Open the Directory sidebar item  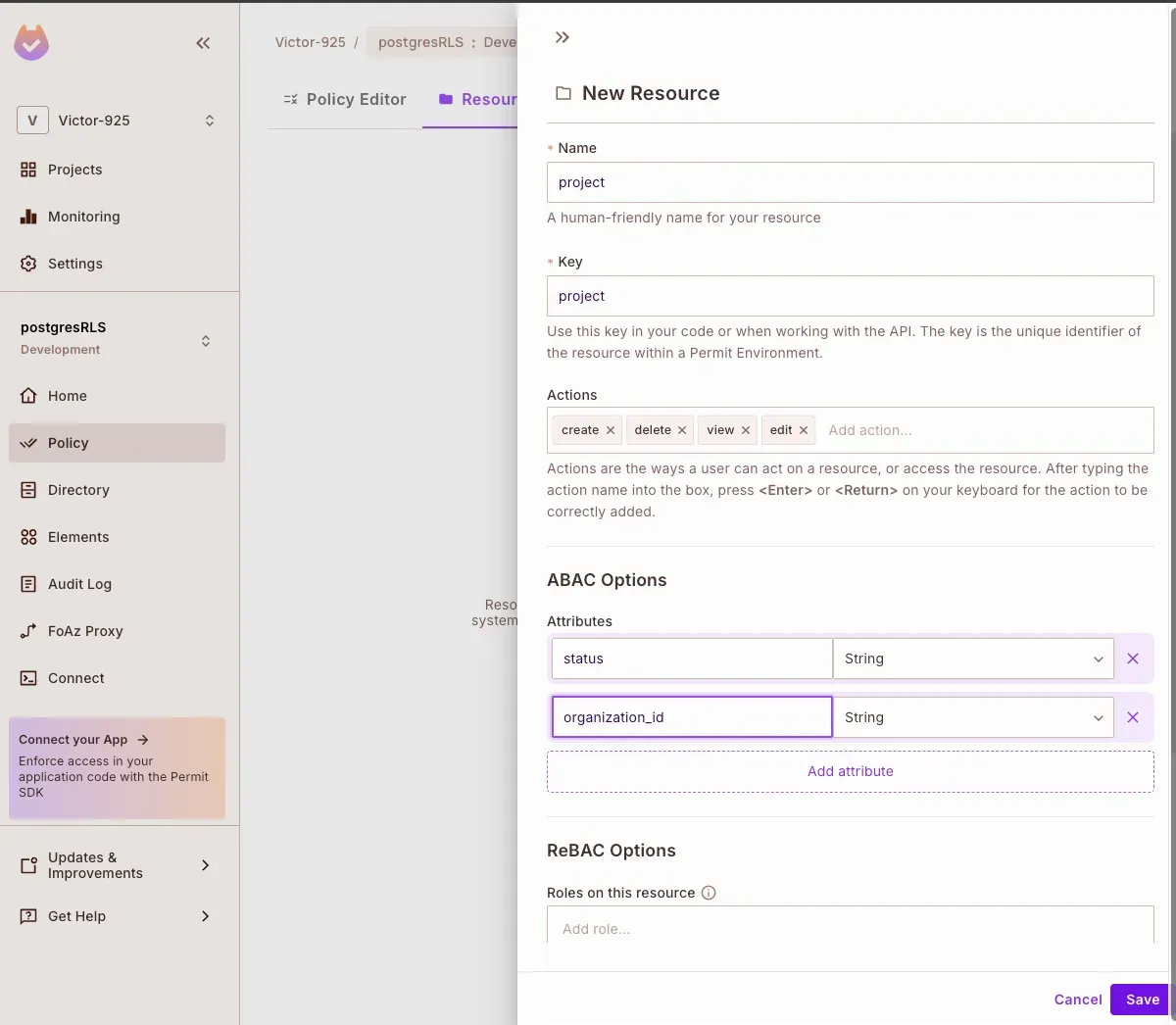[x=78, y=490]
